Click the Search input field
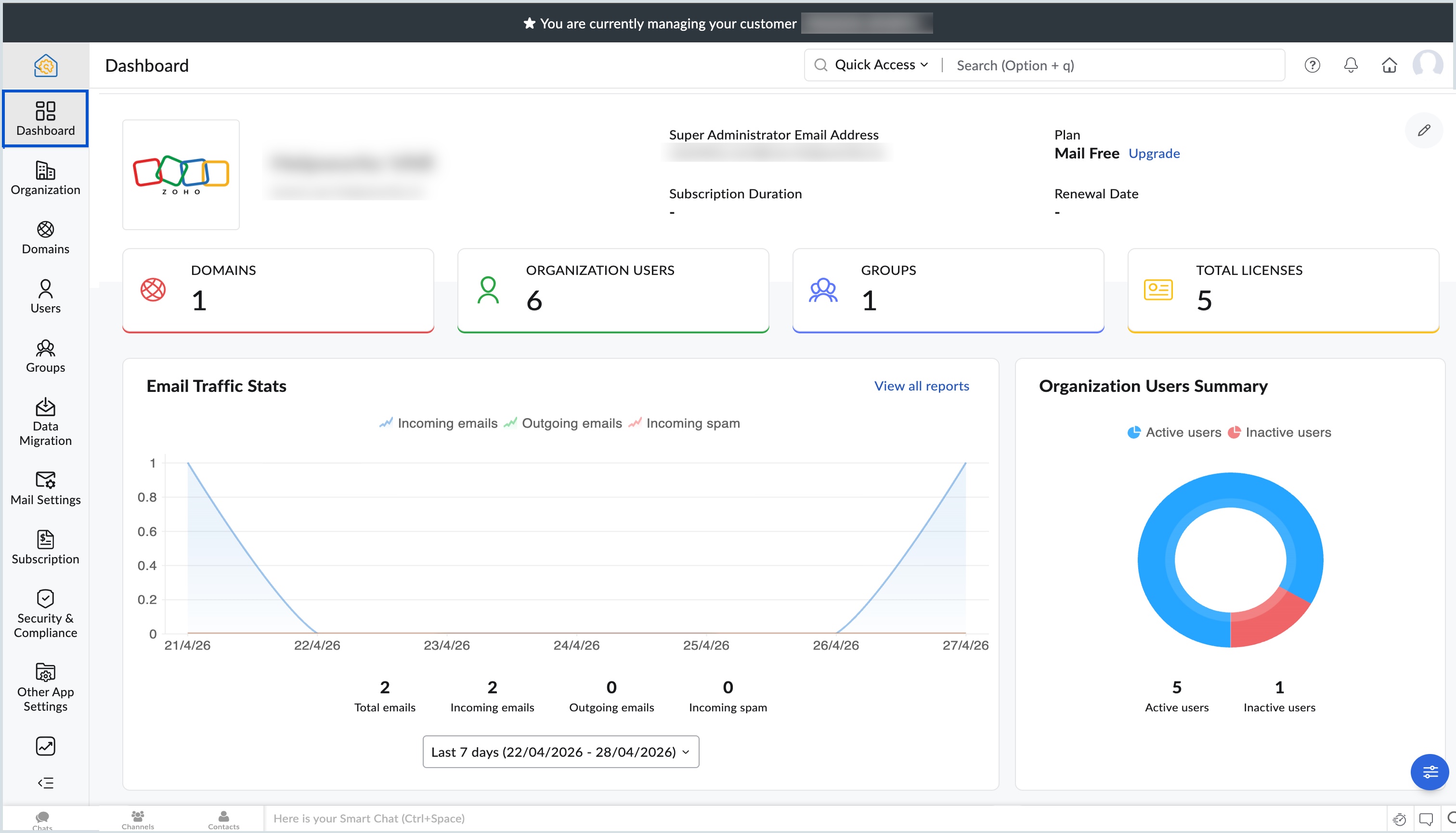The height and width of the screenshot is (833, 1456). point(1116,65)
